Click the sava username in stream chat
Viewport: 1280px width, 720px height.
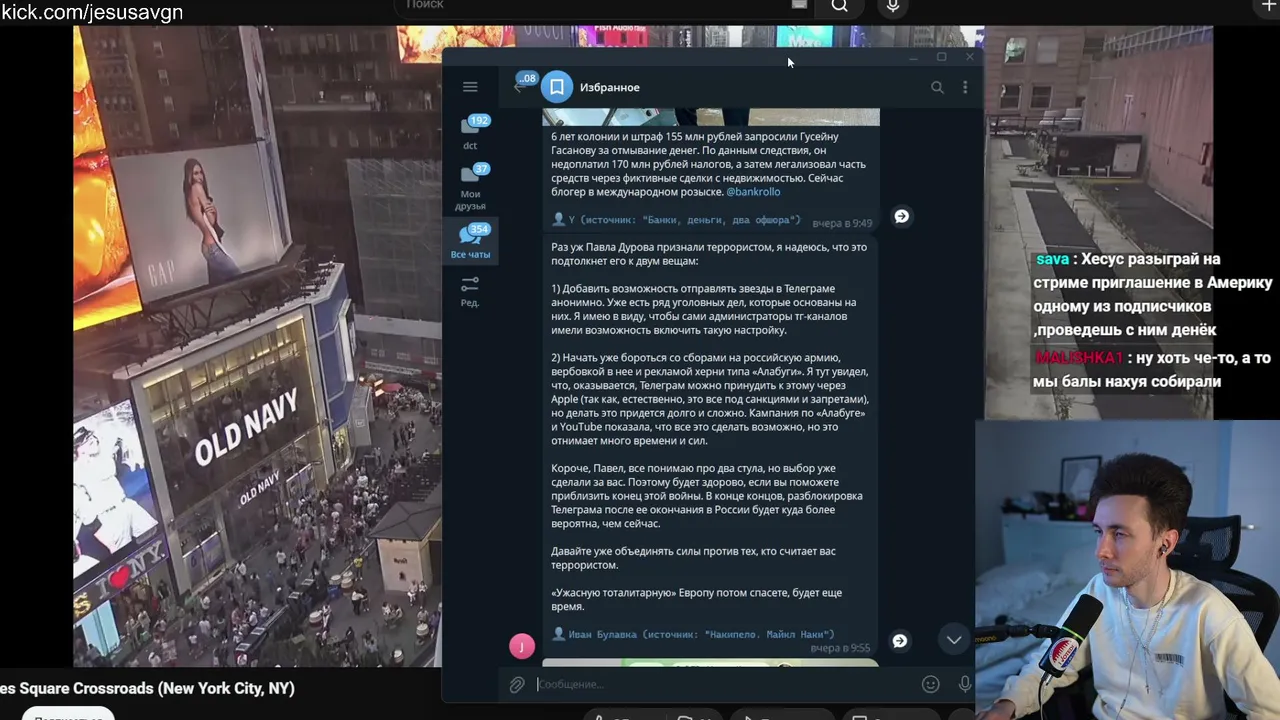(x=1052, y=259)
